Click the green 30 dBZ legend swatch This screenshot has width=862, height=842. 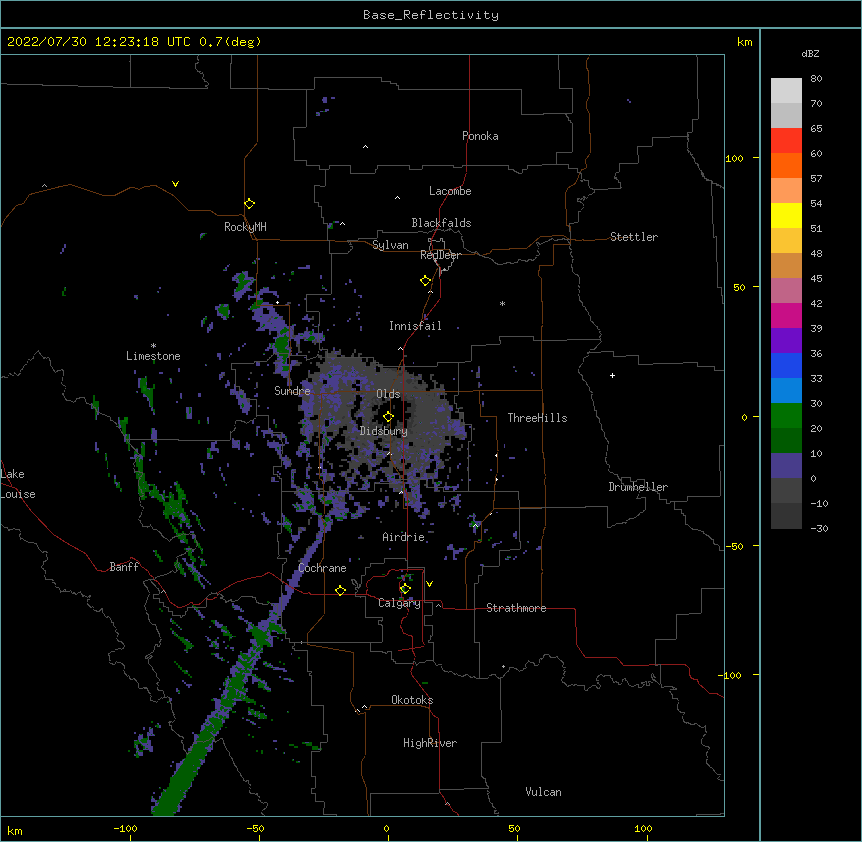[x=786, y=416]
